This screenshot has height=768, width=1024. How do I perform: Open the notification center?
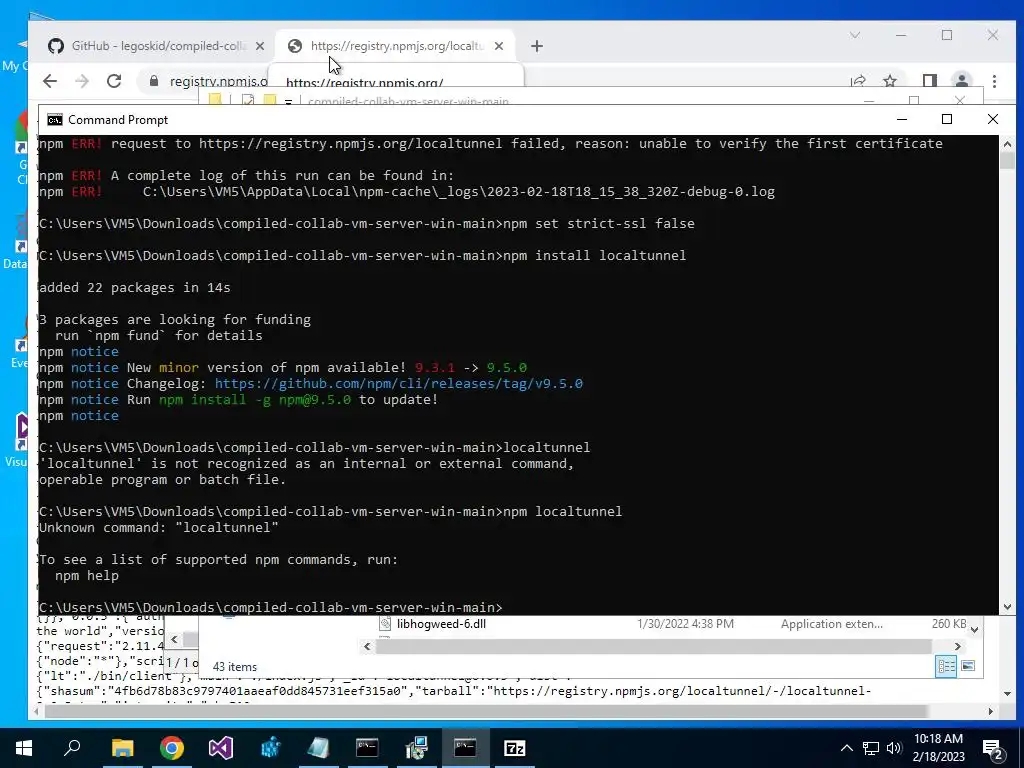(x=993, y=748)
